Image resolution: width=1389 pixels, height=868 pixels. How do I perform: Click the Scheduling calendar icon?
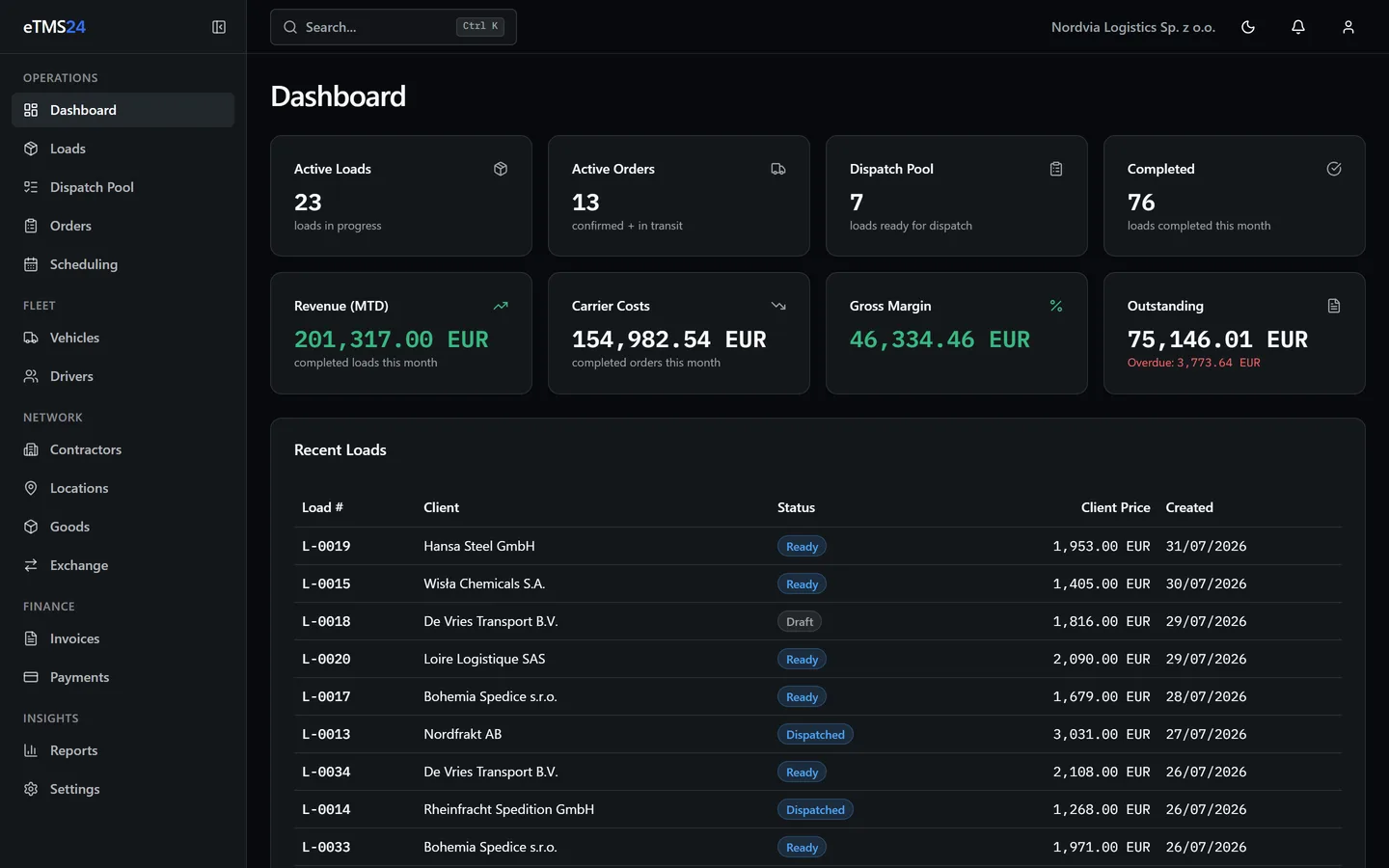click(x=31, y=264)
